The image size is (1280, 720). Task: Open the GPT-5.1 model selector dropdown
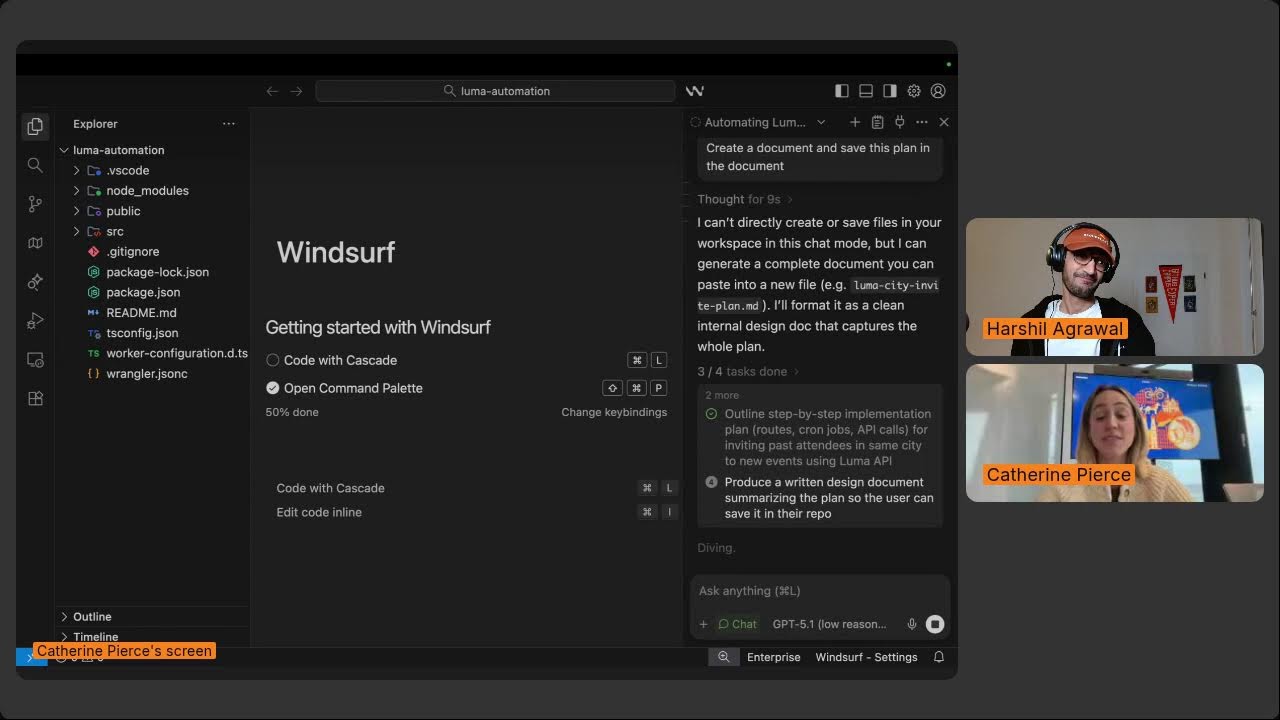[829, 624]
